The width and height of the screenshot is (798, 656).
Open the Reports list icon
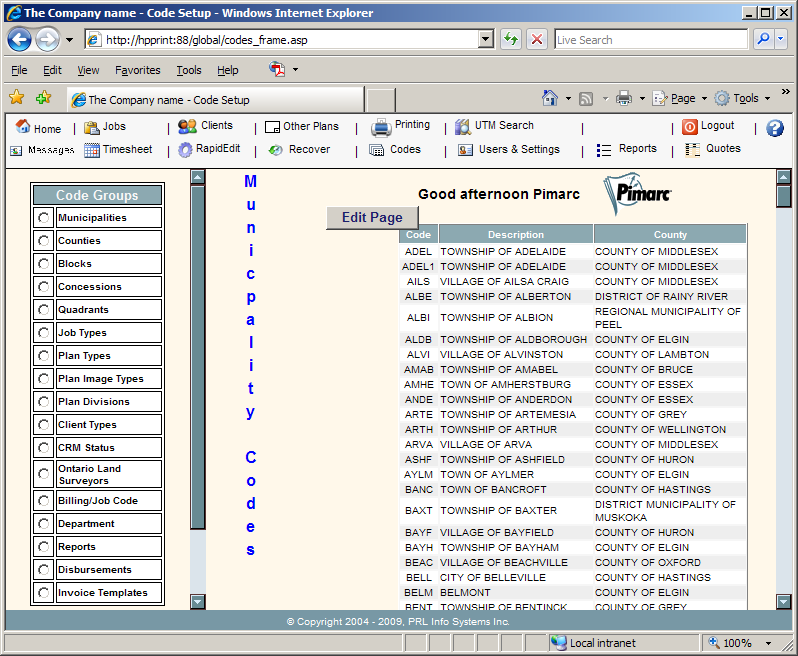(604, 150)
